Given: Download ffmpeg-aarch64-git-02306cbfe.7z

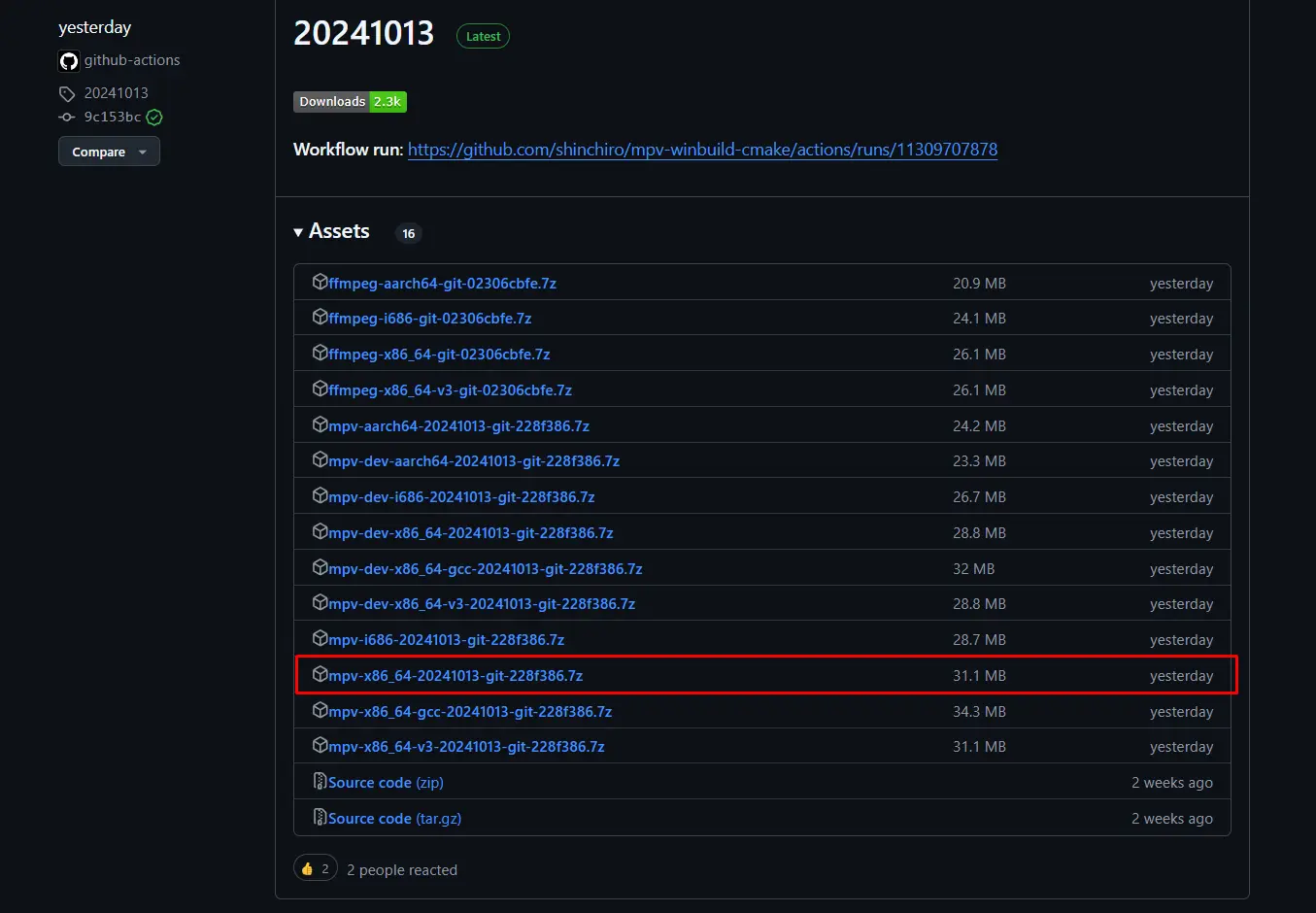Looking at the screenshot, I should pos(442,284).
